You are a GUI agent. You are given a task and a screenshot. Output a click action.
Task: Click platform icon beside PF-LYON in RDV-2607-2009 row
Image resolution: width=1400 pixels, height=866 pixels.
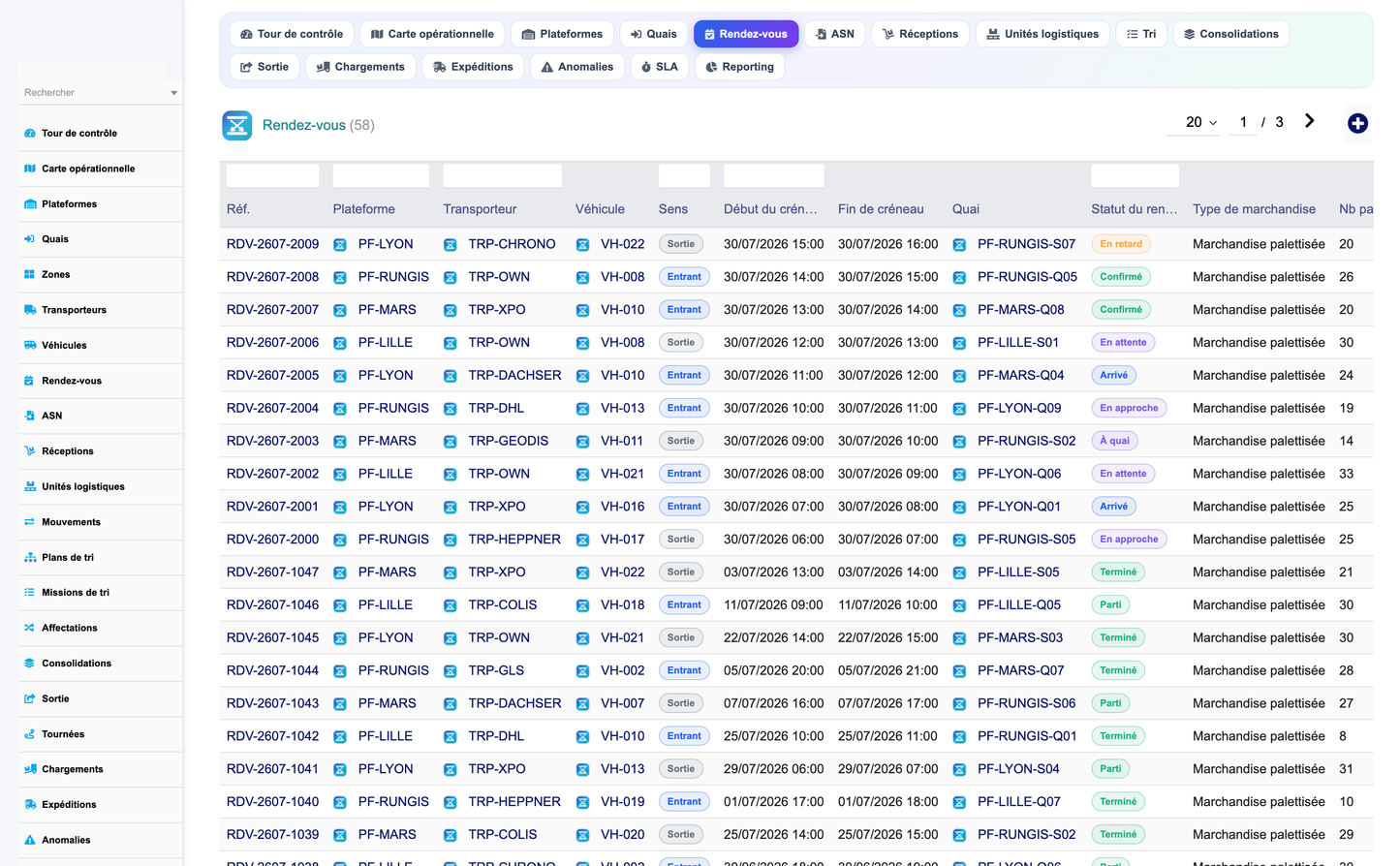(340, 245)
